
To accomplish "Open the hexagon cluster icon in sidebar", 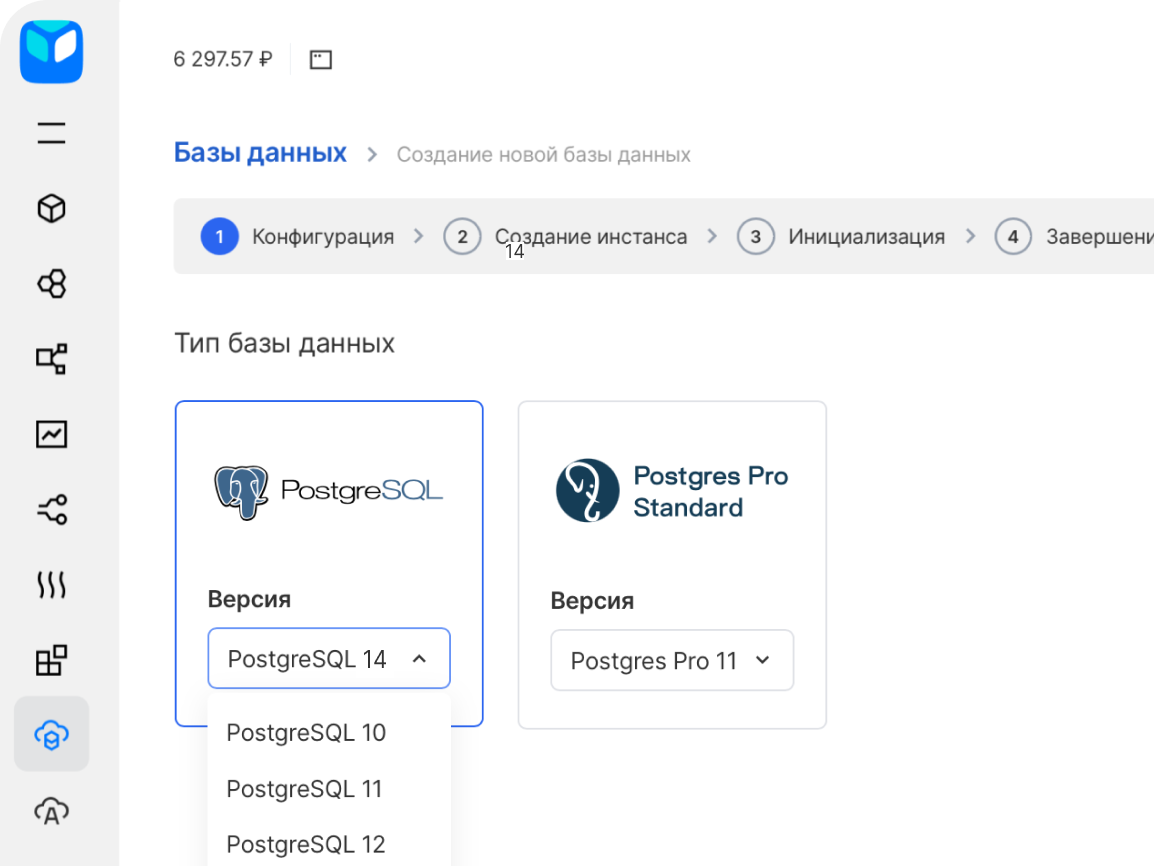I will click(x=52, y=283).
